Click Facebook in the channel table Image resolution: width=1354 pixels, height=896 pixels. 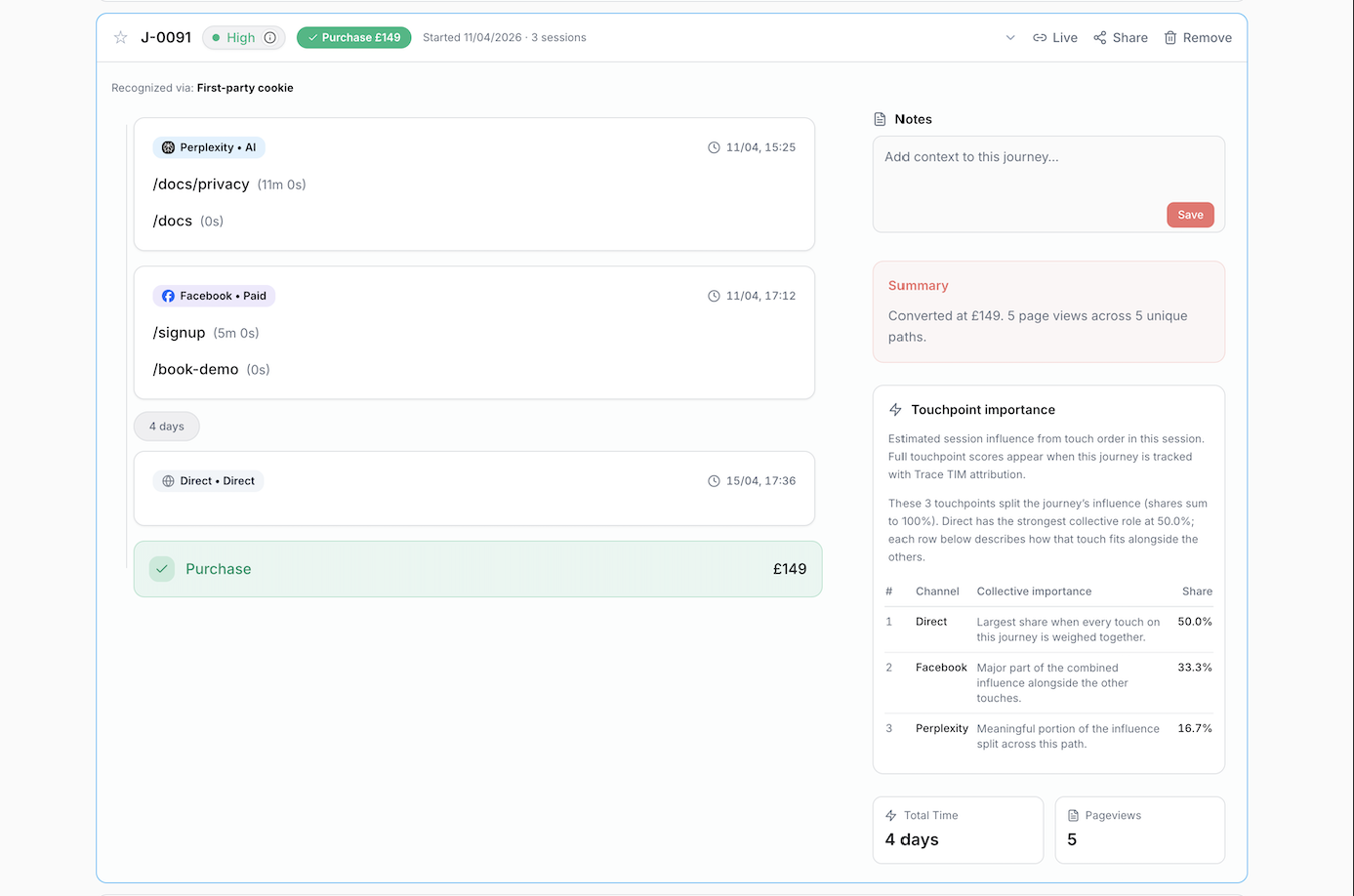click(941, 668)
